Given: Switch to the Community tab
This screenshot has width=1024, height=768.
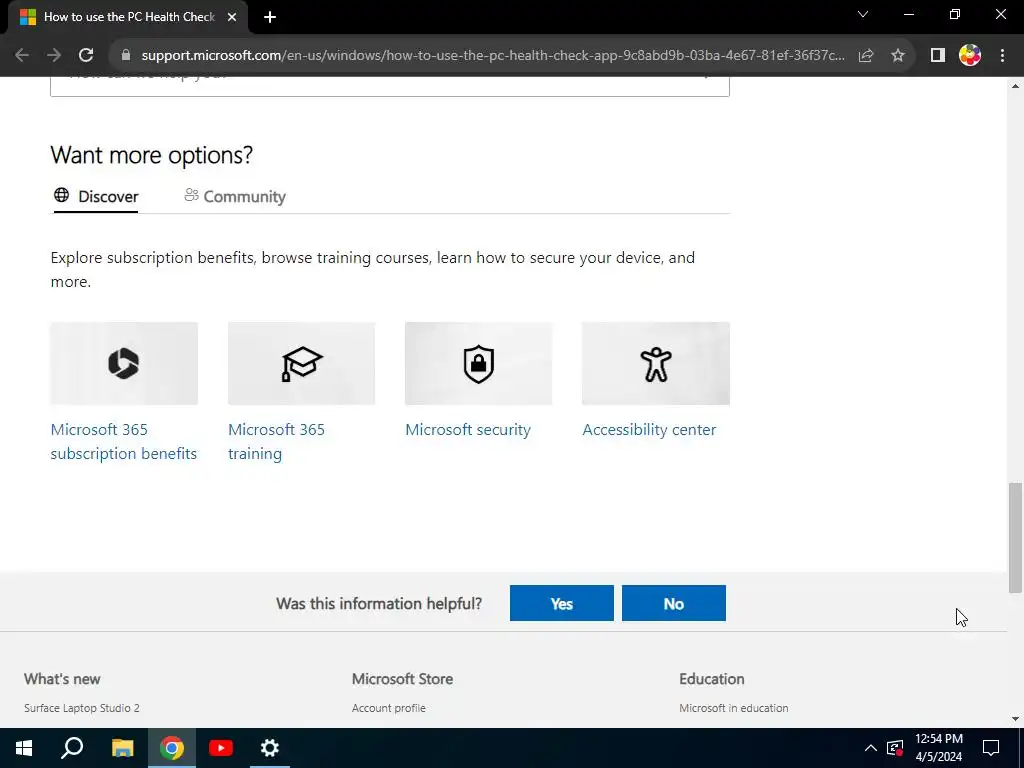Looking at the screenshot, I should coord(235,197).
